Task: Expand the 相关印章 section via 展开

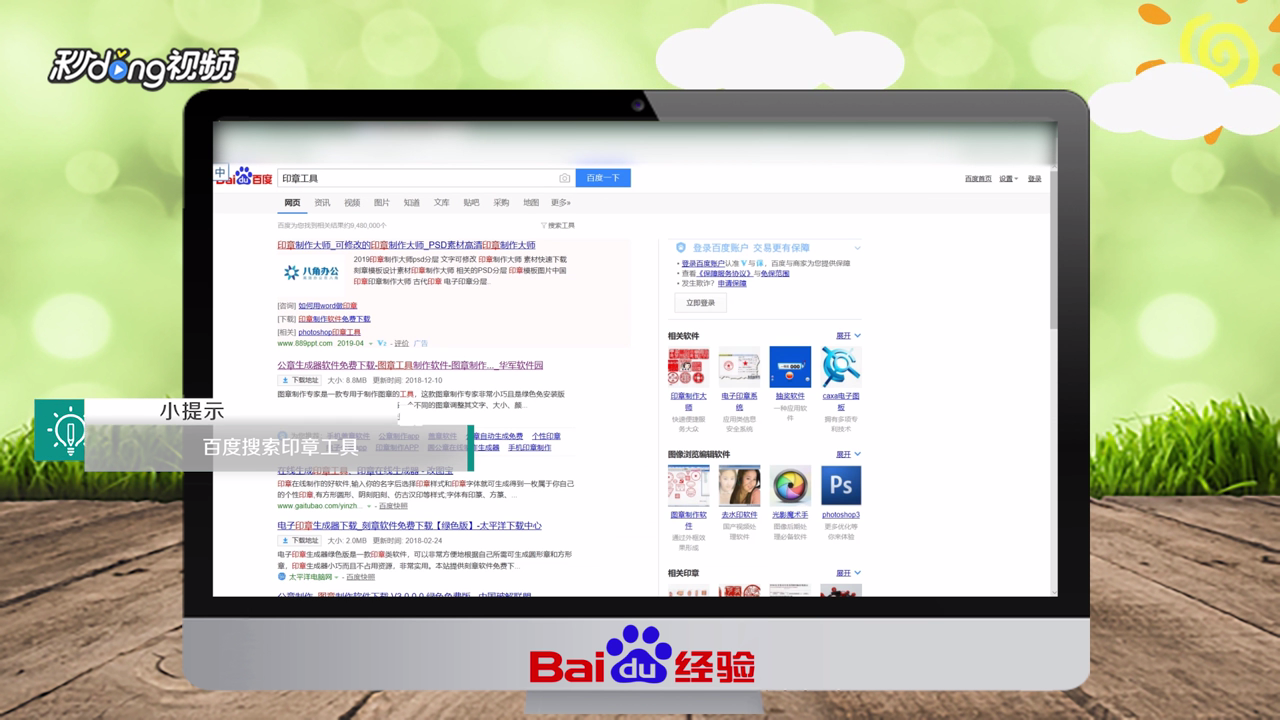Action: [848, 573]
